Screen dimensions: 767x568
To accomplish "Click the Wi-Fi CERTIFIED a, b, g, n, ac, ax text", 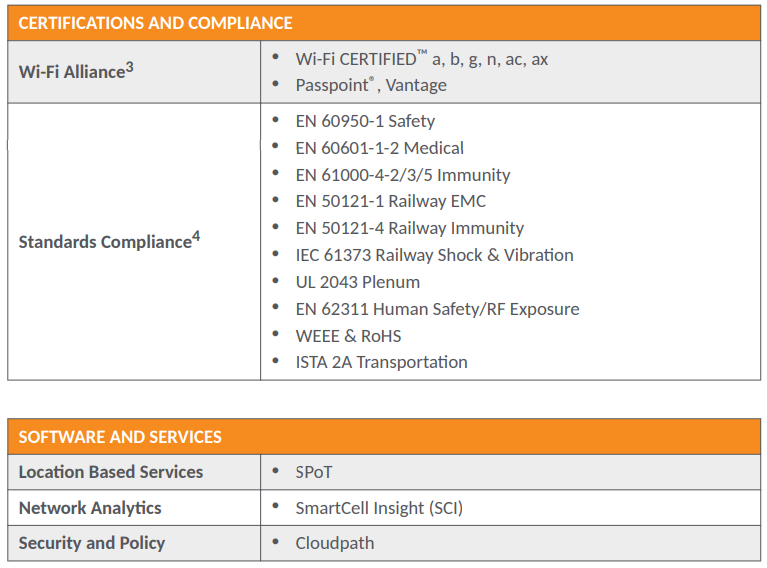I will 421,59.
